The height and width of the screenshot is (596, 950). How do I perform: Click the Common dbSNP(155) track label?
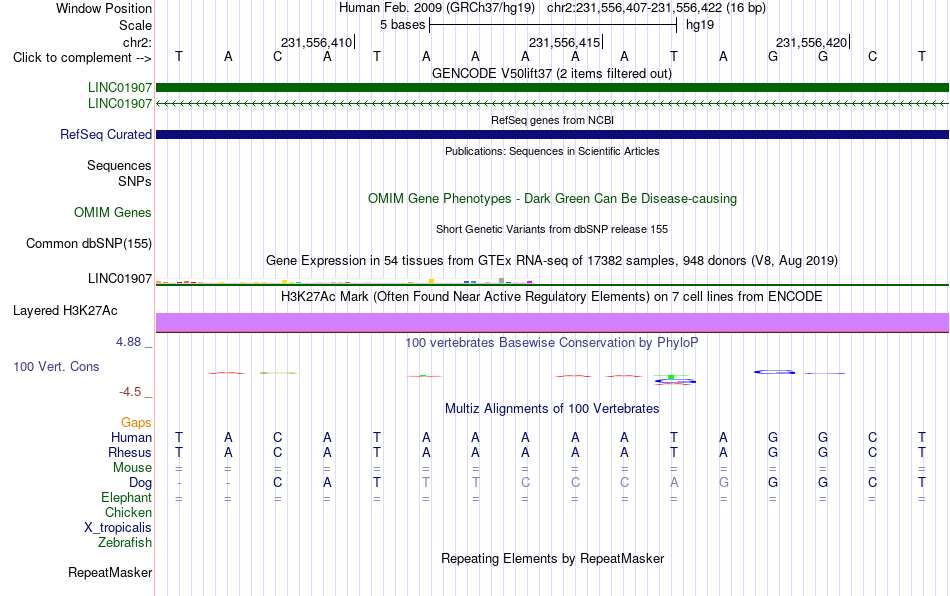tap(89, 243)
